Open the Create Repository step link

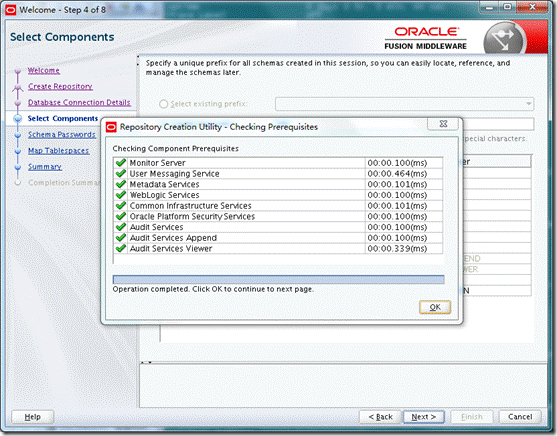(x=60, y=86)
